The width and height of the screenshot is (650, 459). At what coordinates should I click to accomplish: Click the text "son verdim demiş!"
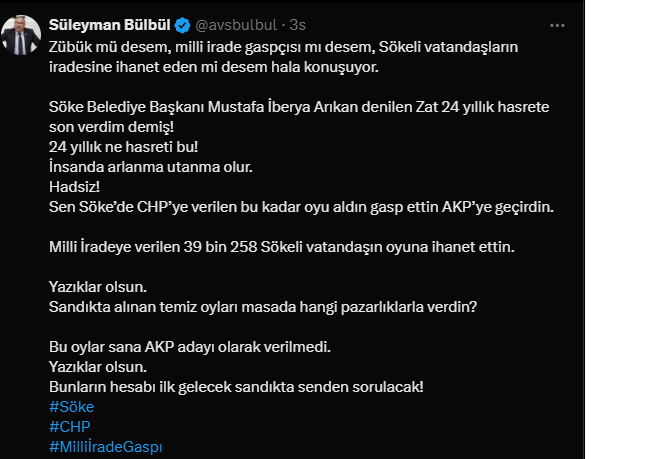click(x=111, y=127)
